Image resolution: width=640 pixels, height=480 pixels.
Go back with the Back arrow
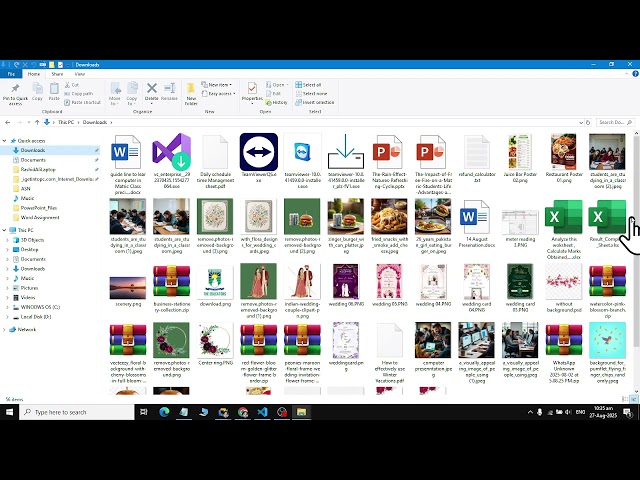coord(7,122)
